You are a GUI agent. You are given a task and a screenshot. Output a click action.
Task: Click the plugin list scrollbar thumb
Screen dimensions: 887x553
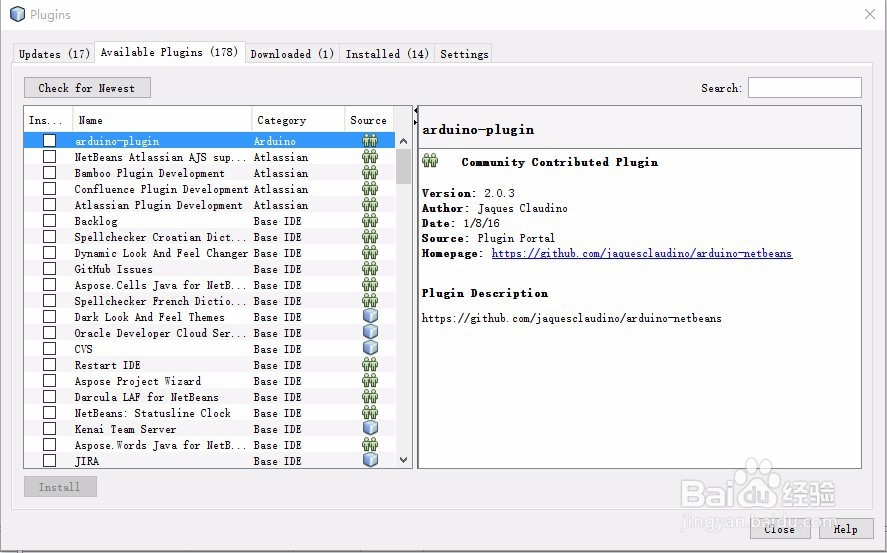tap(403, 166)
